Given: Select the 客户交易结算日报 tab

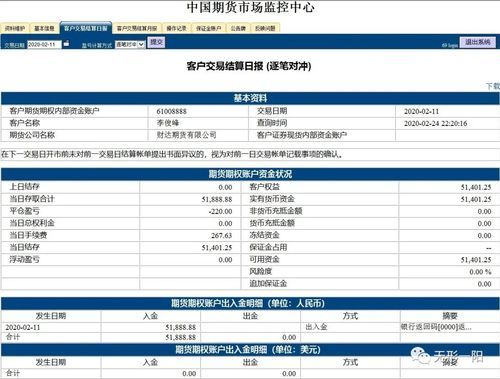Looking at the screenshot, I should pyautogui.click(x=86, y=28).
